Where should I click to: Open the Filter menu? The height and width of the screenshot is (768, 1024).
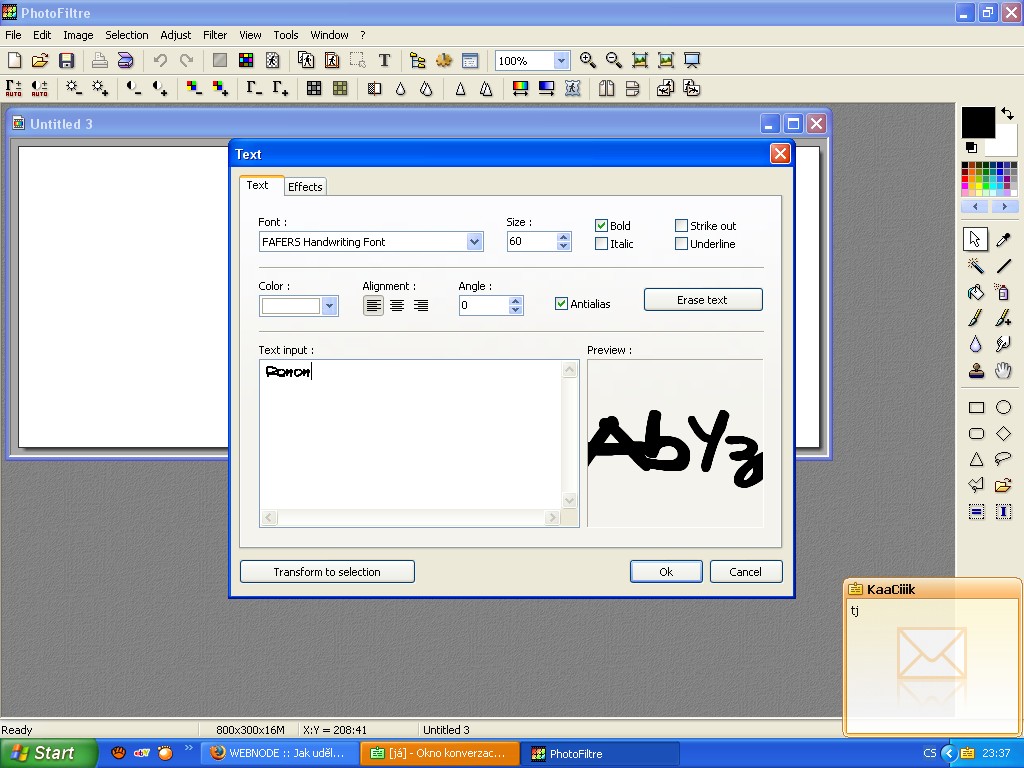(215, 35)
